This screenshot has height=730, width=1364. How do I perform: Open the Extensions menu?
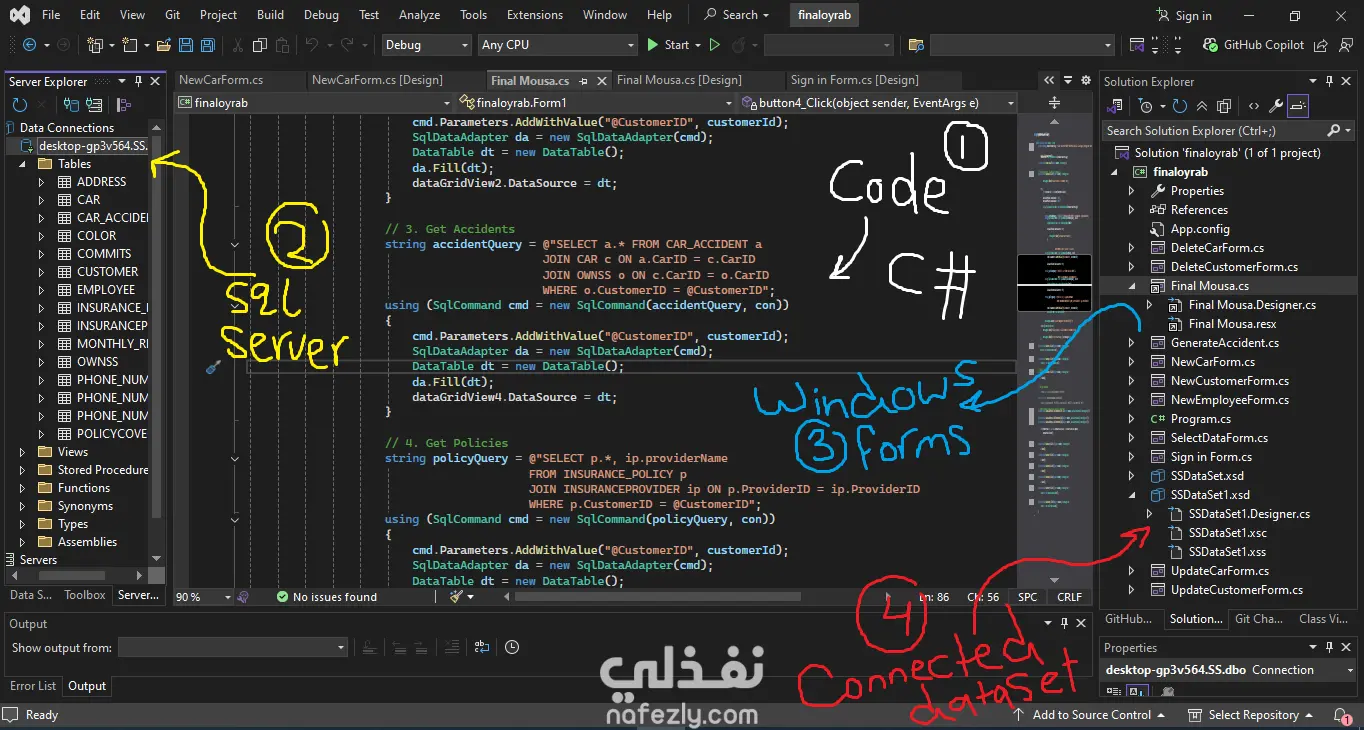(535, 15)
